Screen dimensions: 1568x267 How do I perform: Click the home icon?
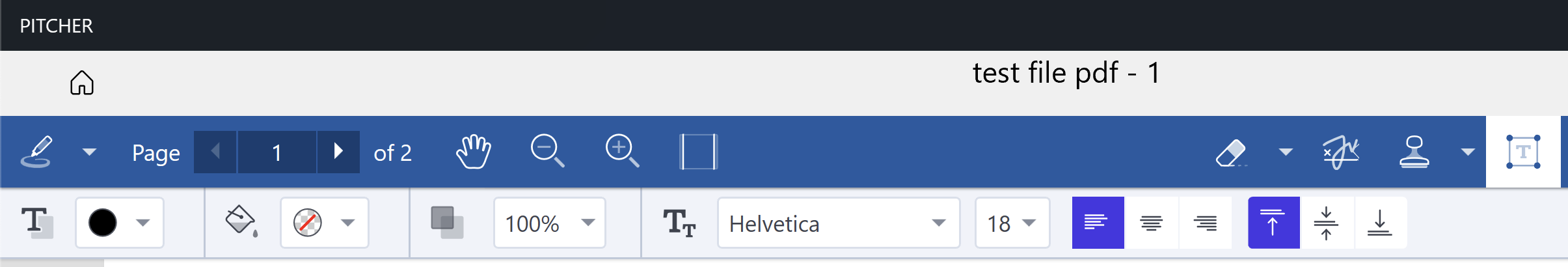82,83
